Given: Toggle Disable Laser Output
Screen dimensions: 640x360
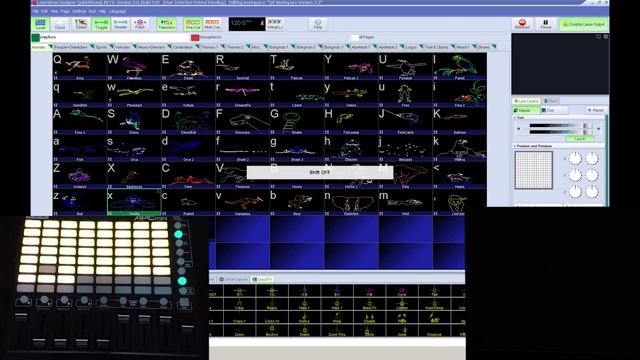Looking at the screenshot, I should [x=583, y=24].
